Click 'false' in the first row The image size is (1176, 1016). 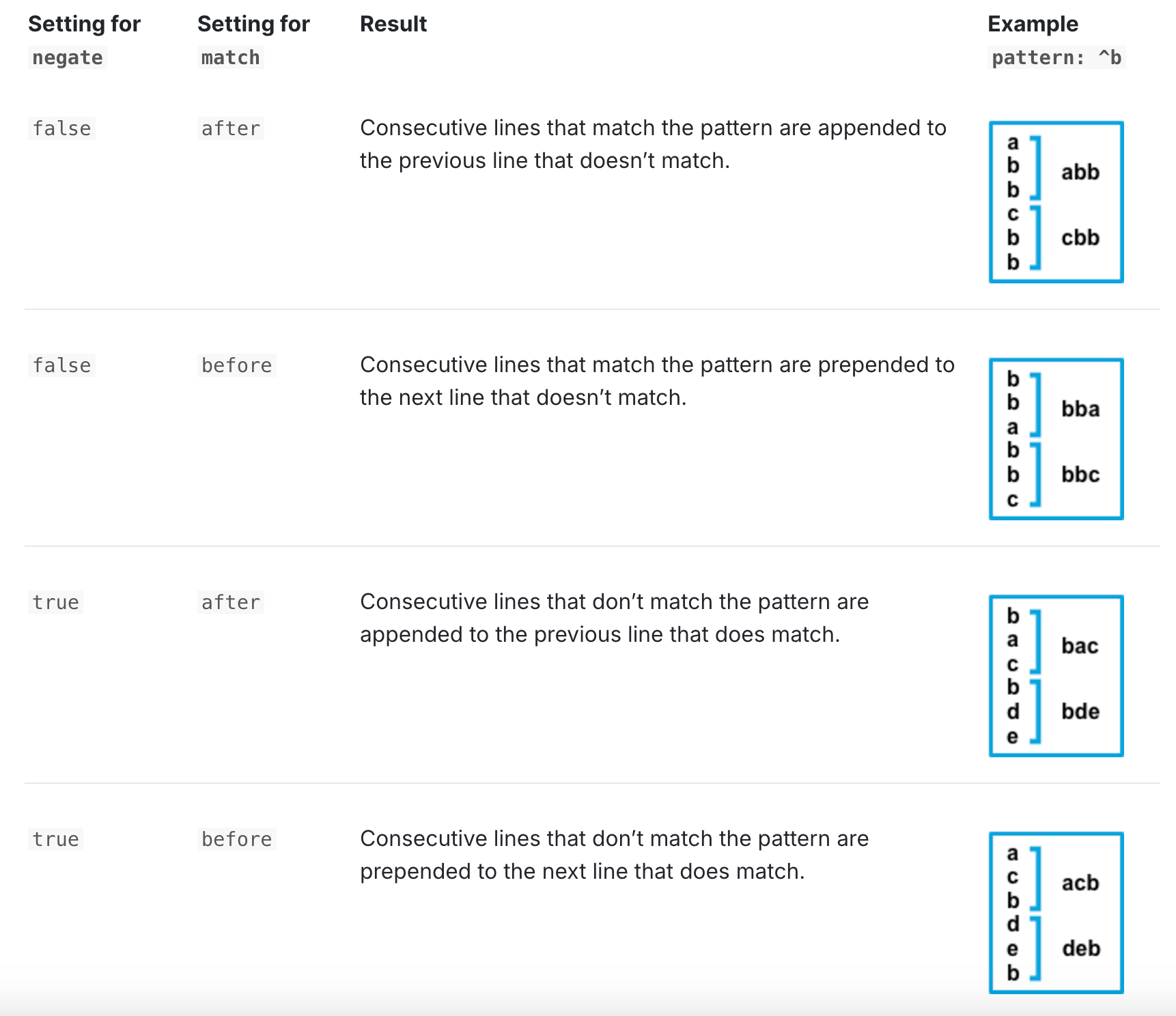point(61,128)
